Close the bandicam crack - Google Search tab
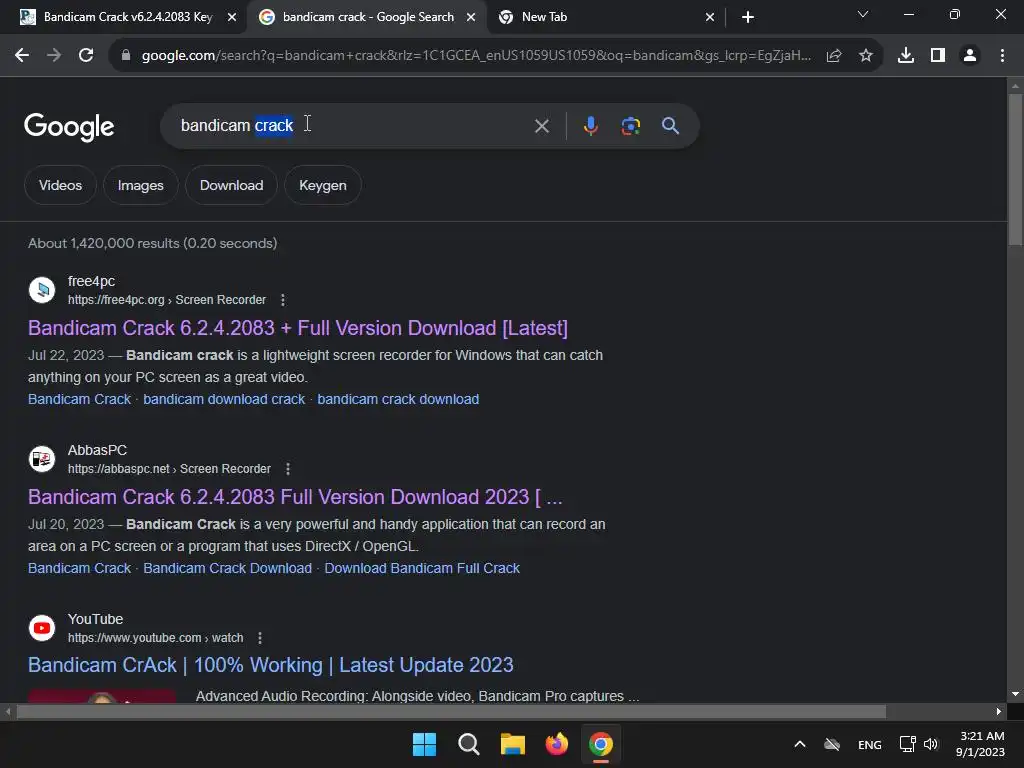Screen dimensions: 1024x768 (x=471, y=18)
